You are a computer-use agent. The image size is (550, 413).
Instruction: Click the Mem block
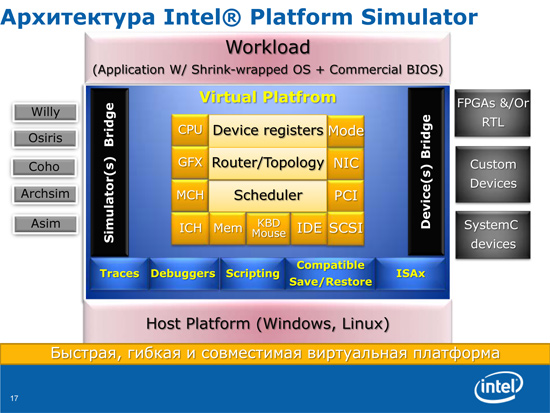point(228,228)
